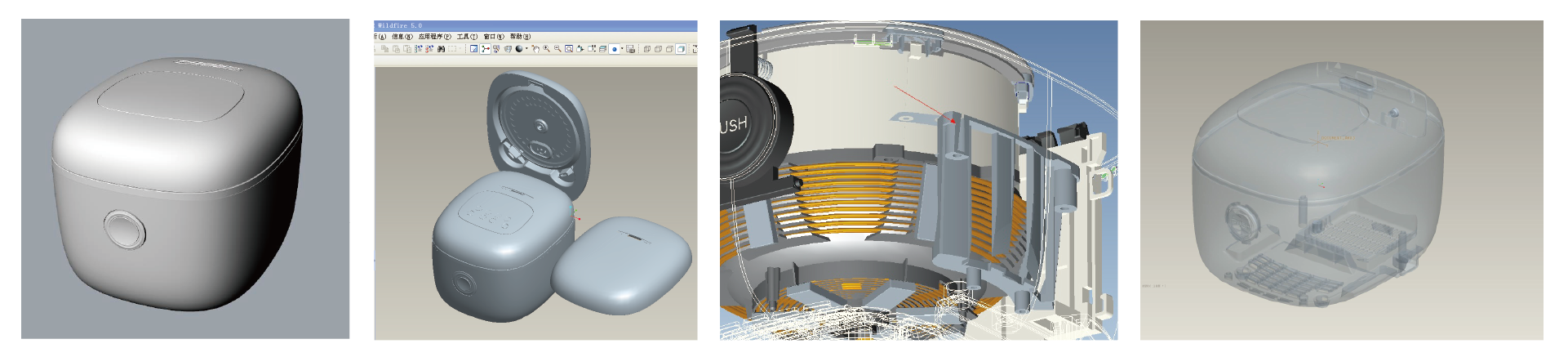The image size is (1568, 357).
Task: Open the 工具(T) menu
Action: (467, 37)
